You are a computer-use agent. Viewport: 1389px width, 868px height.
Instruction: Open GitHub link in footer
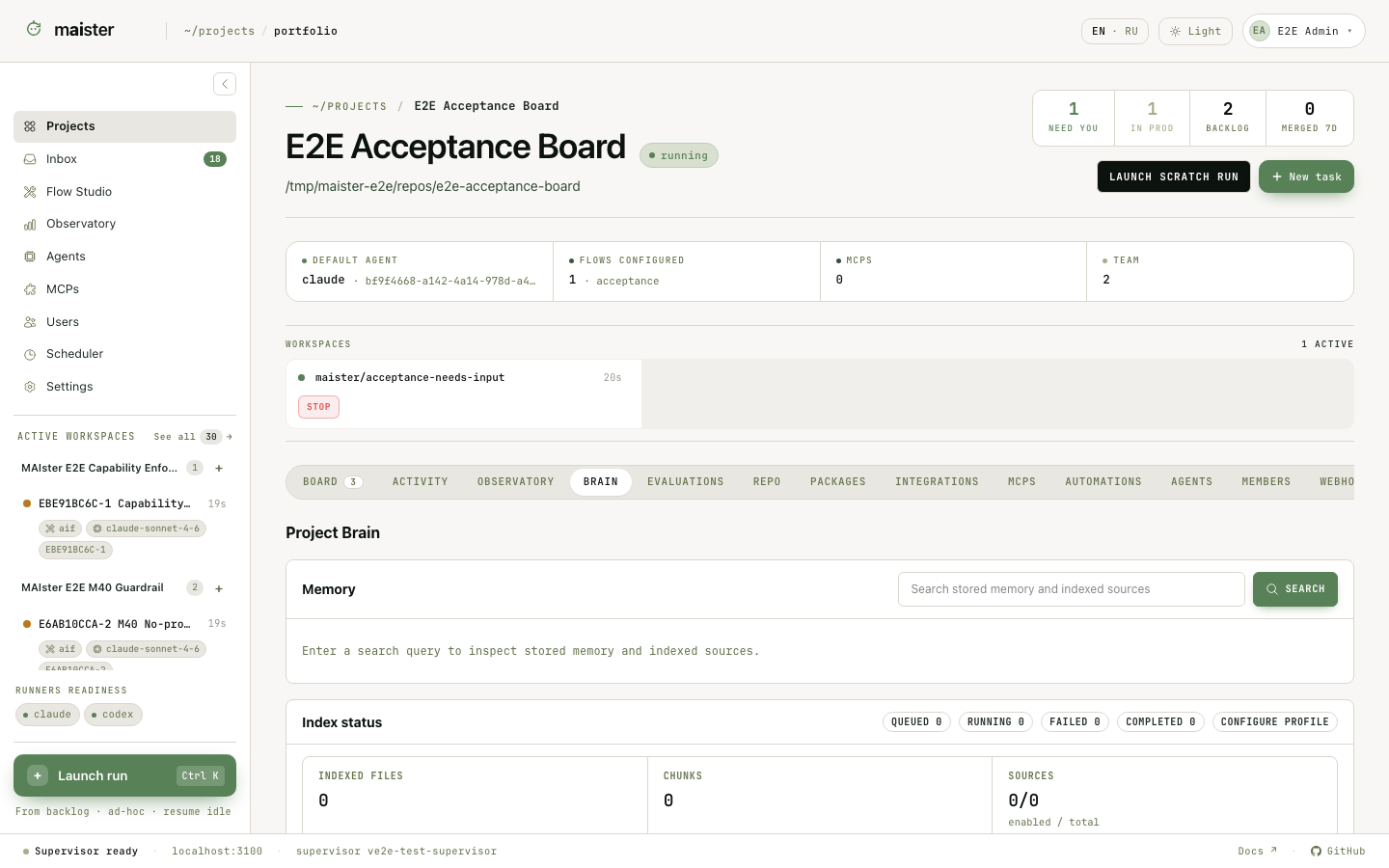pyautogui.click(x=1338, y=851)
